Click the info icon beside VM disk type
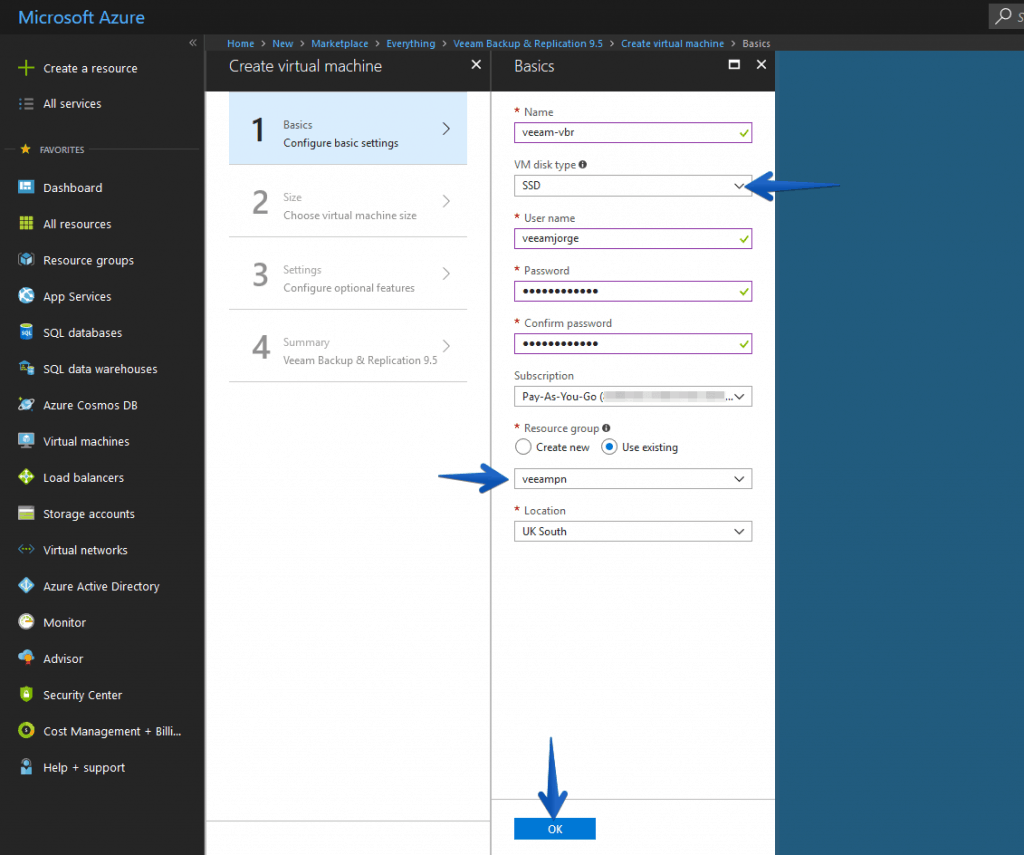Viewport: 1024px width, 855px height. [583, 165]
